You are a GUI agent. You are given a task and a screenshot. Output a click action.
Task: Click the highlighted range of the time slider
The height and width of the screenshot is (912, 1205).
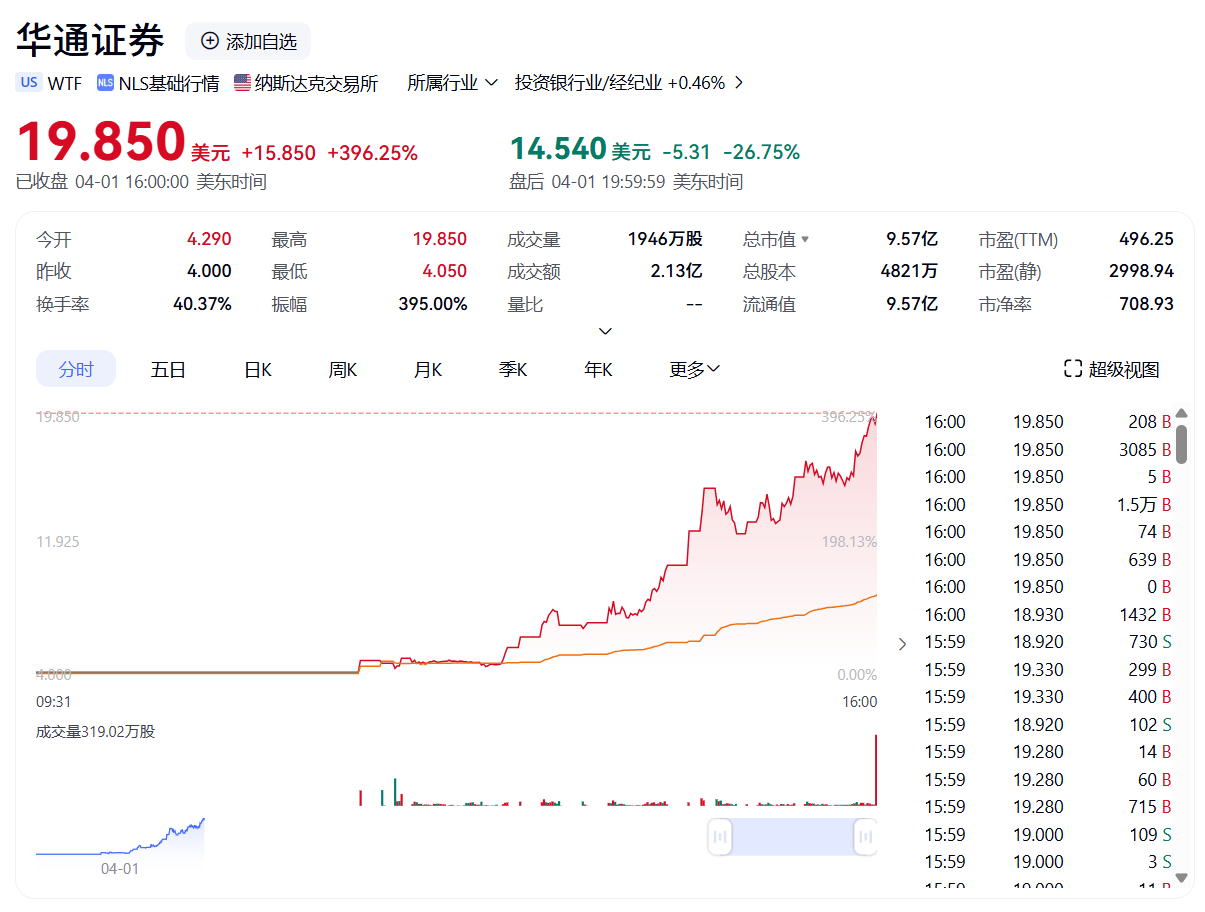[793, 836]
